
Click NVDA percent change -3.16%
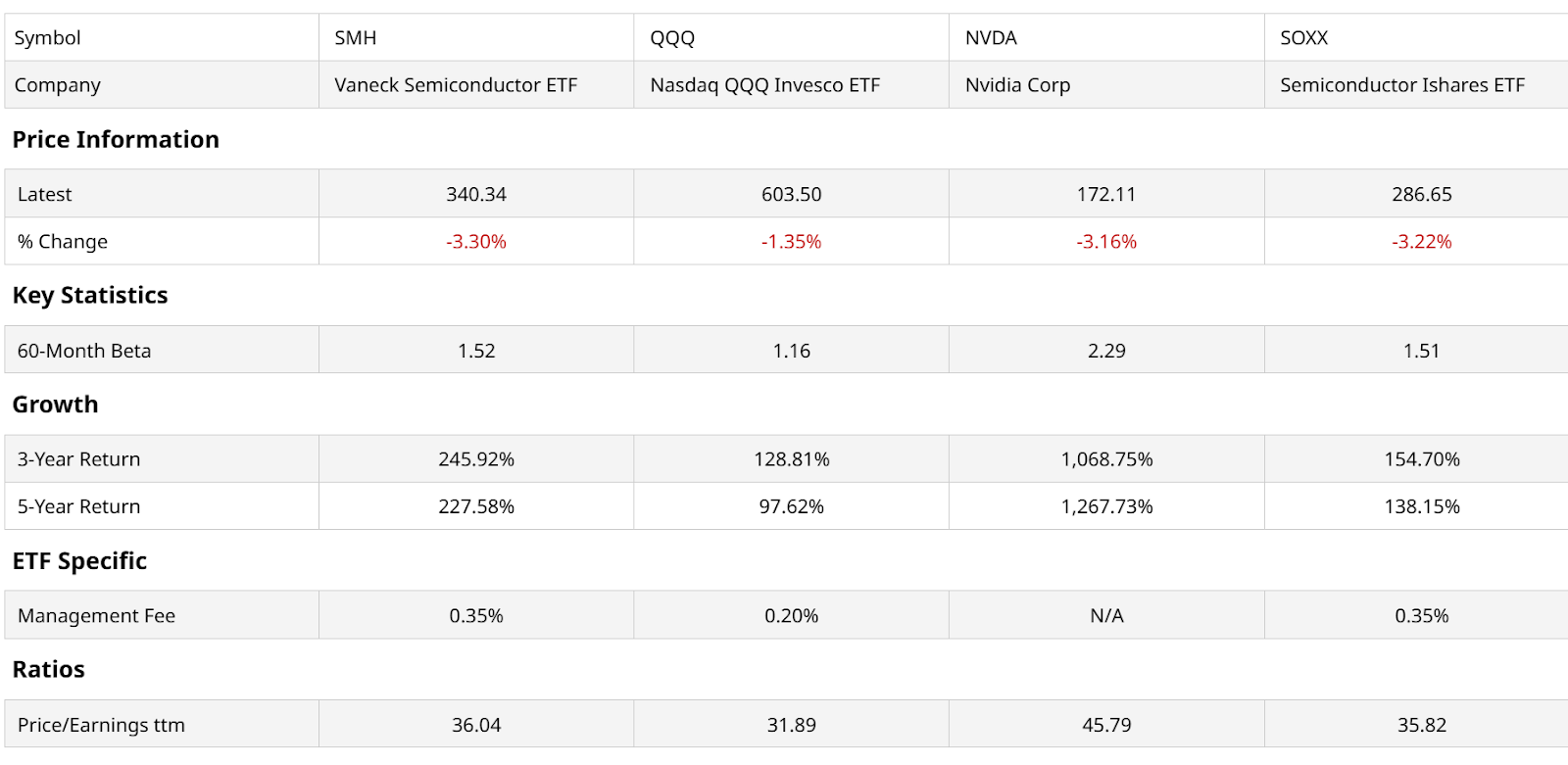[x=1106, y=242]
